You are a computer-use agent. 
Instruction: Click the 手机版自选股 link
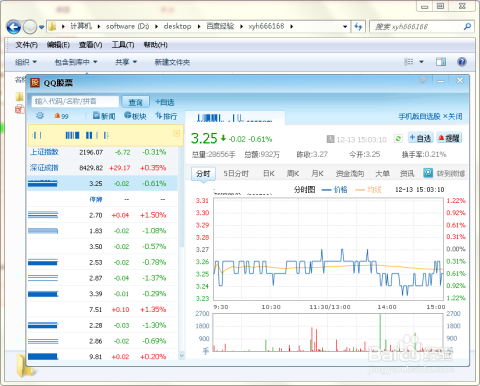click(419, 116)
